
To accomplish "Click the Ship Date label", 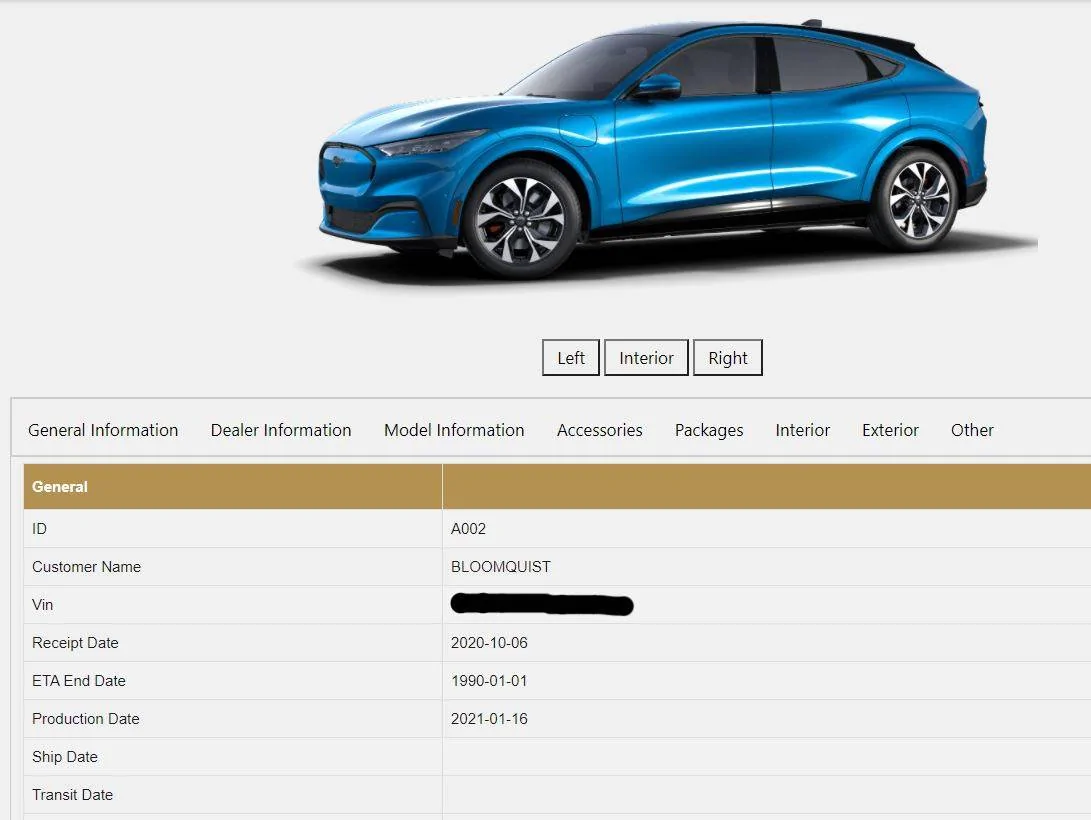I will (x=65, y=757).
